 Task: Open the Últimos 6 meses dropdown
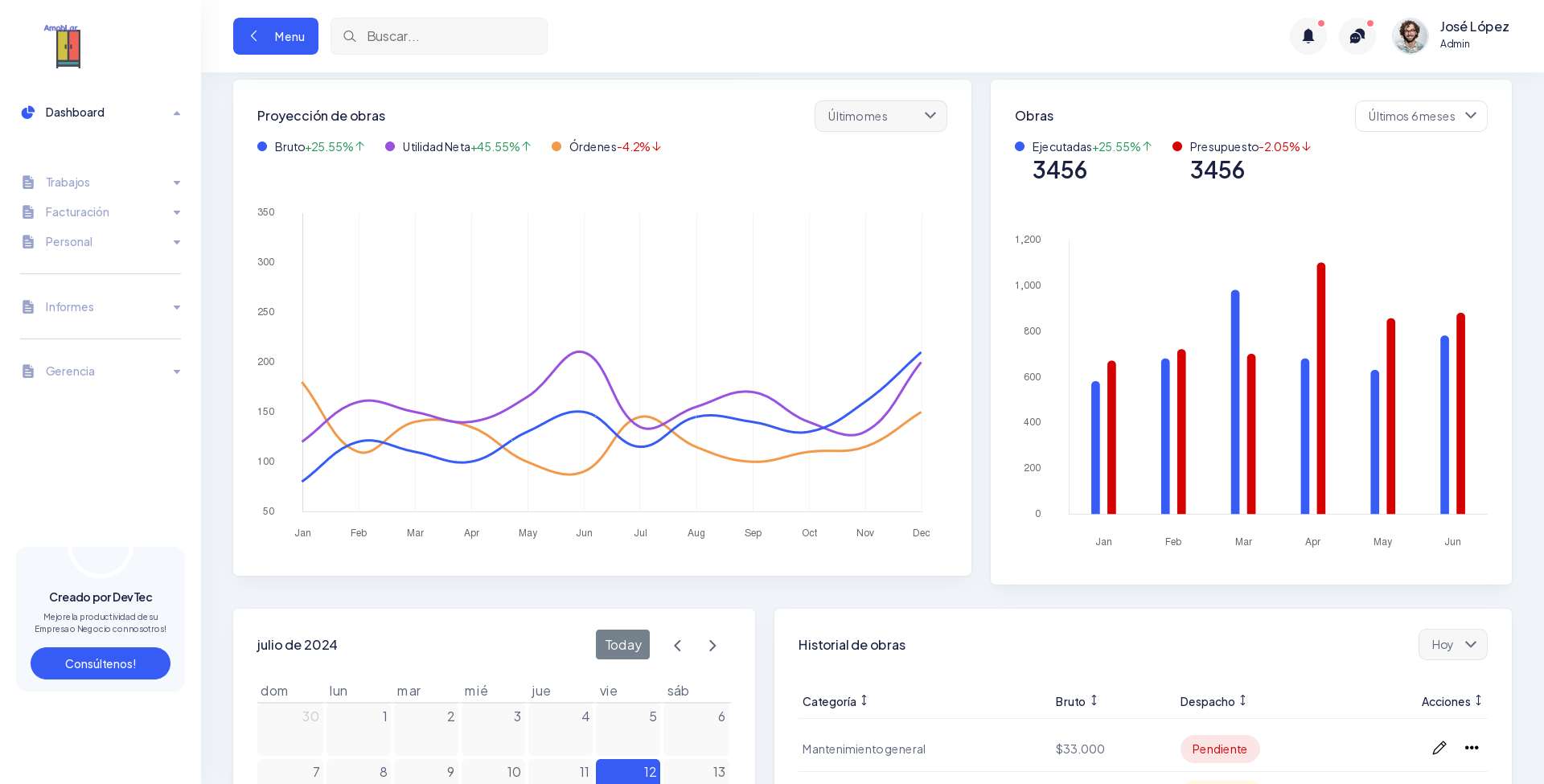tap(1421, 117)
